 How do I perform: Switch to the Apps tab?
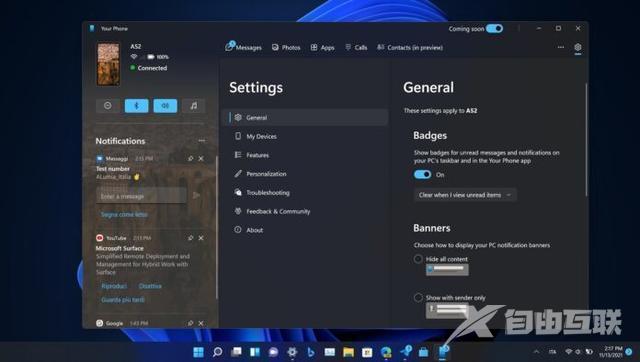point(322,47)
